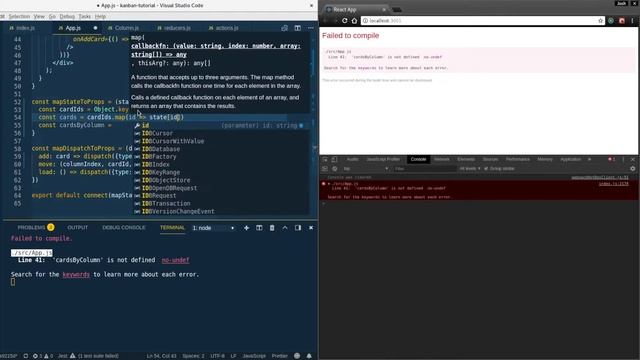
Task: Show the DevTools red error count indicator
Action: 611,159
